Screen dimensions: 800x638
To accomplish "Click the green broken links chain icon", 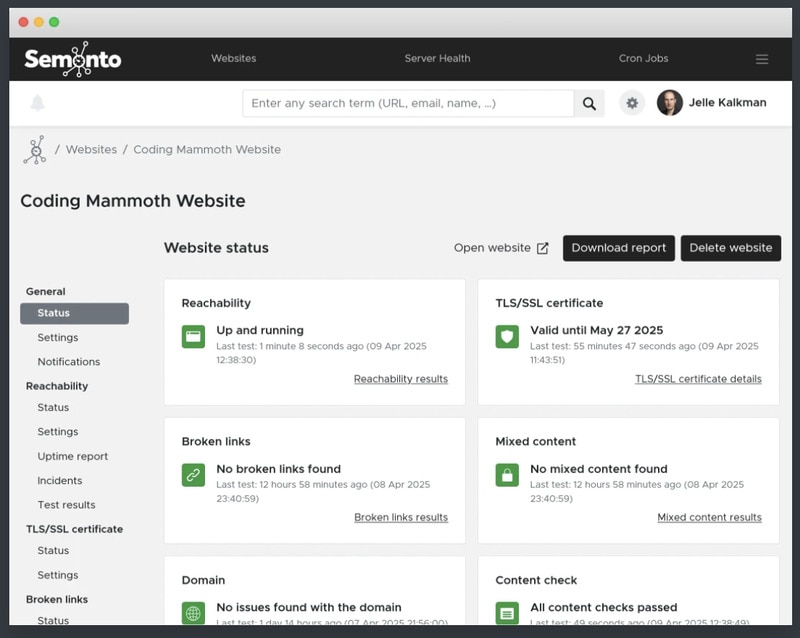I will [x=193, y=476].
